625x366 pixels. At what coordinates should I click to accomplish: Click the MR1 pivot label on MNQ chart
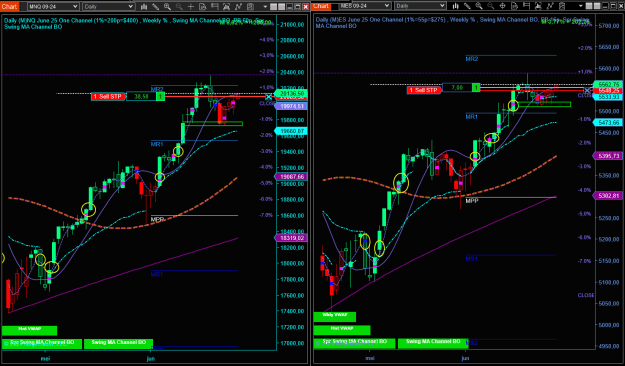157,144
